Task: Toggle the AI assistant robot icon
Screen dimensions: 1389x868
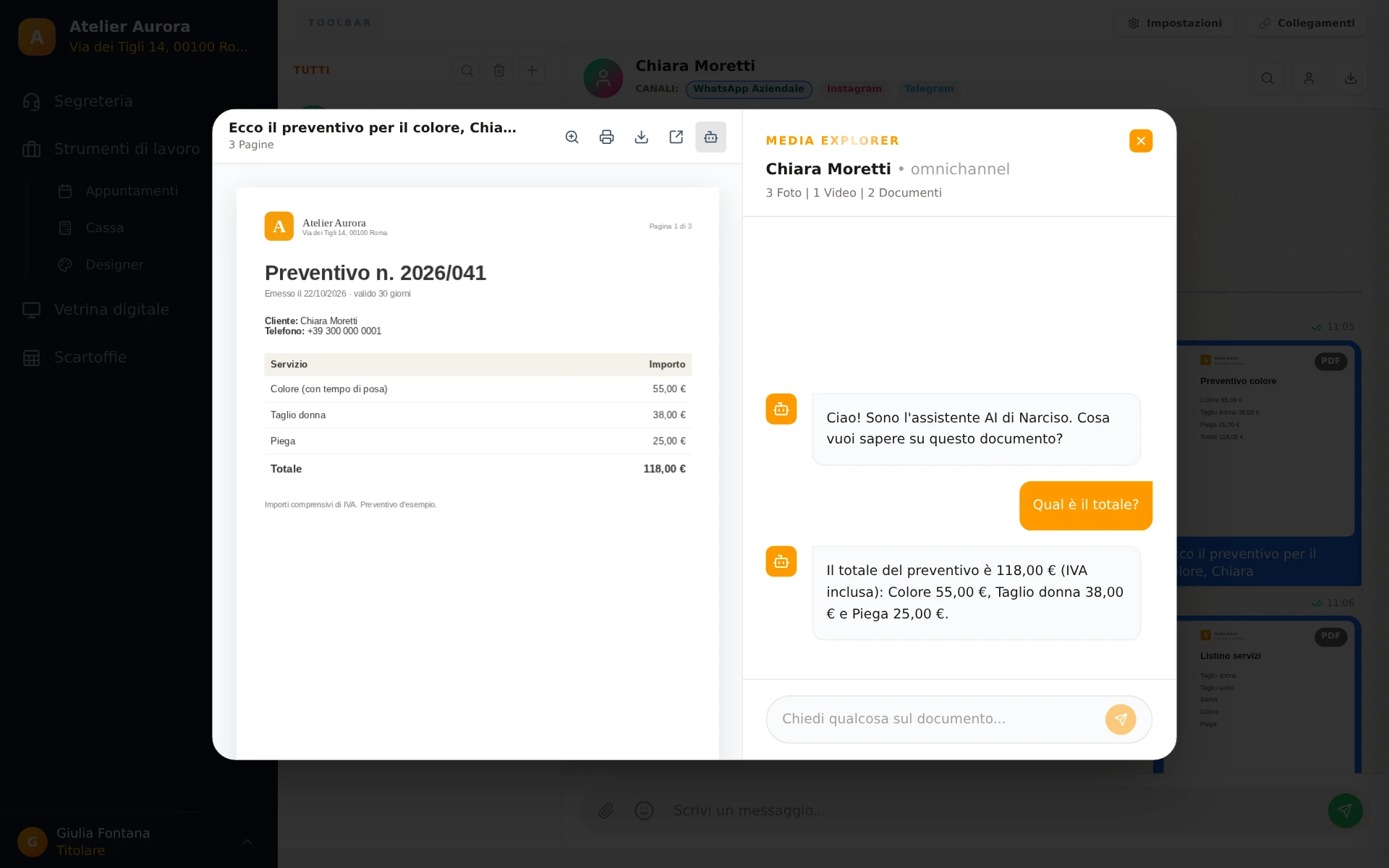Action: click(x=710, y=137)
